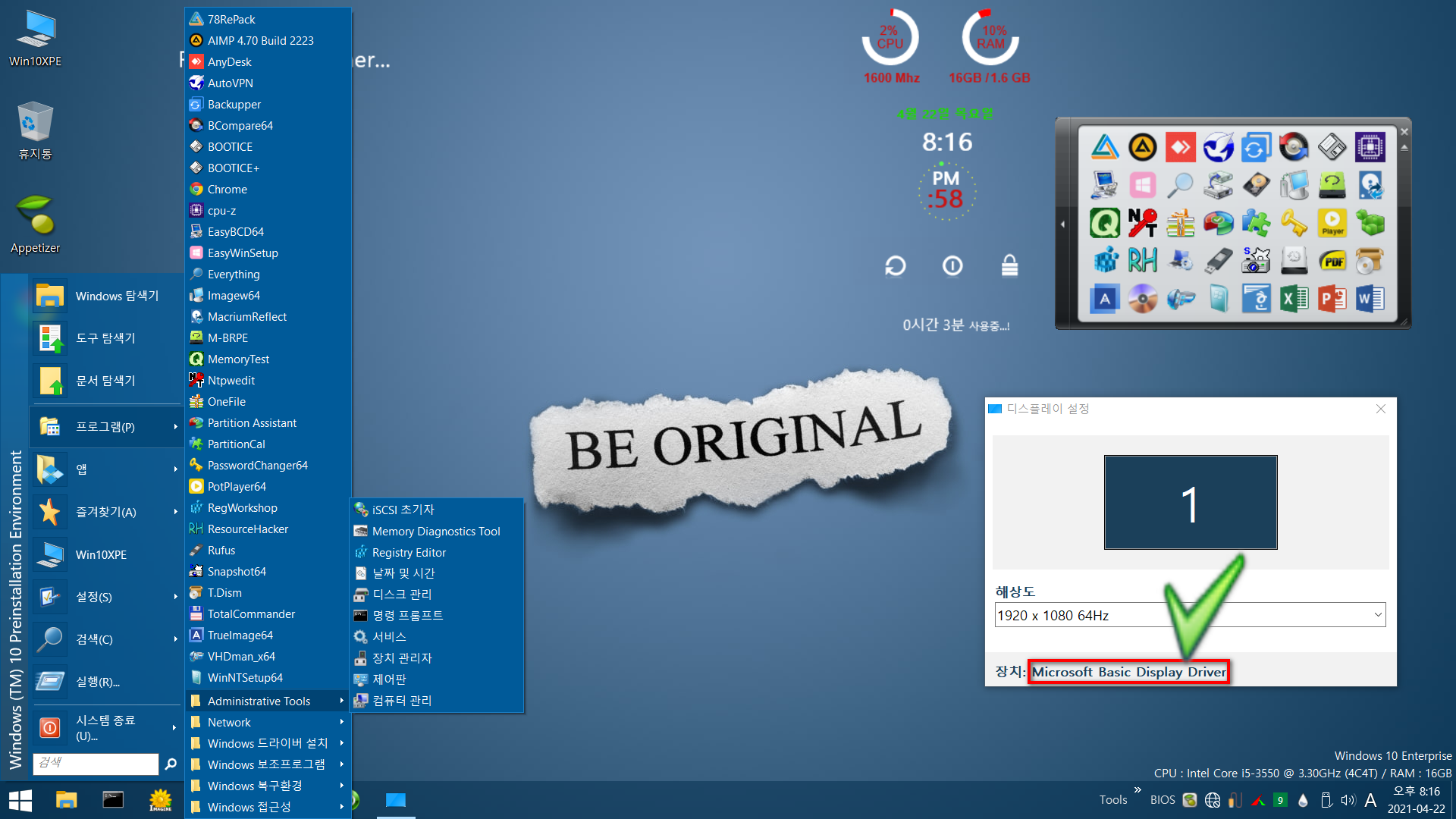Click monitor 1 thumbnail in display settings
Screen dimensions: 1456x819
point(1190,502)
